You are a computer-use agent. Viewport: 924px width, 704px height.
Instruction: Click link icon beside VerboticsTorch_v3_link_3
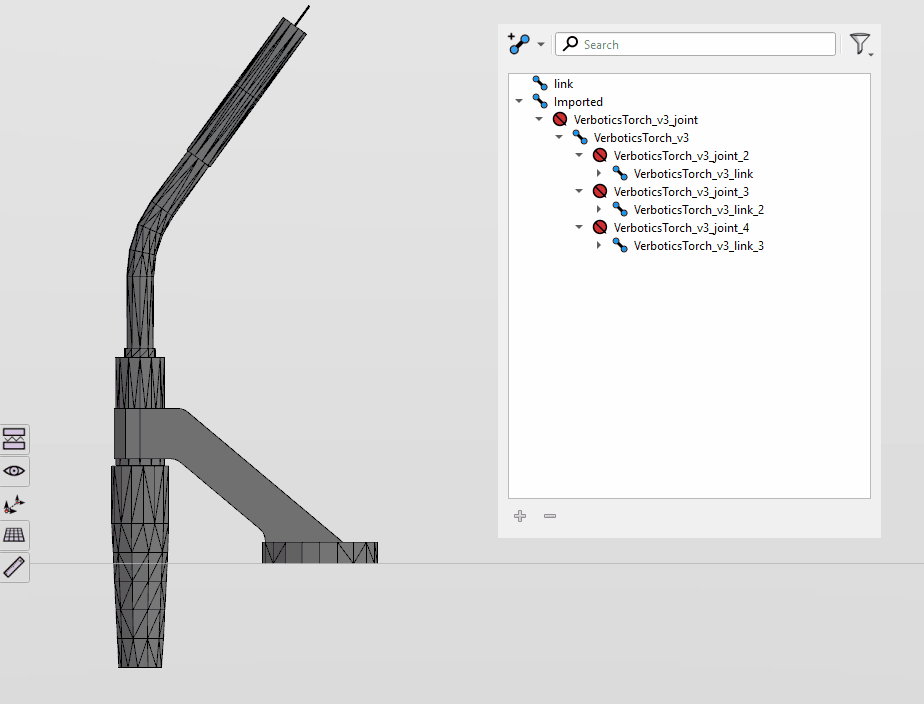(620, 245)
